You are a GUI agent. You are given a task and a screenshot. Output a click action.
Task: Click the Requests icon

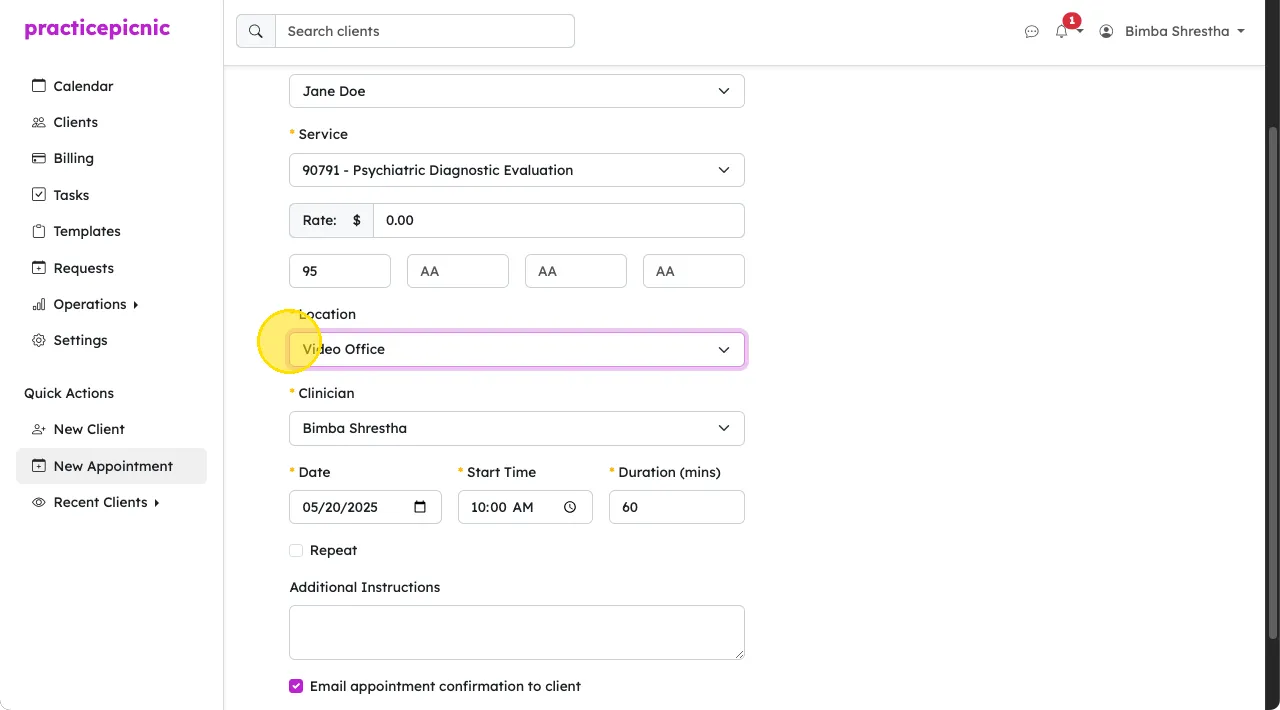point(39,268)
